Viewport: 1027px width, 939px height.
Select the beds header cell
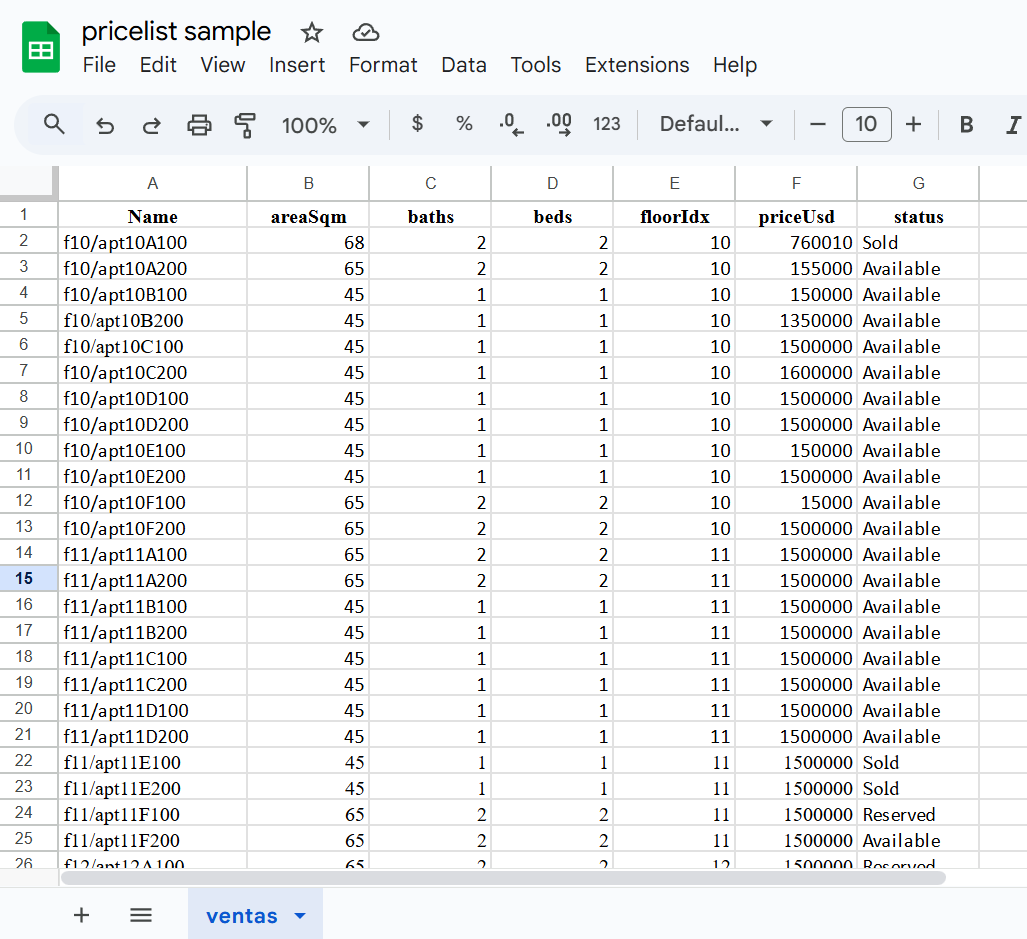click(x=552, y=216)
